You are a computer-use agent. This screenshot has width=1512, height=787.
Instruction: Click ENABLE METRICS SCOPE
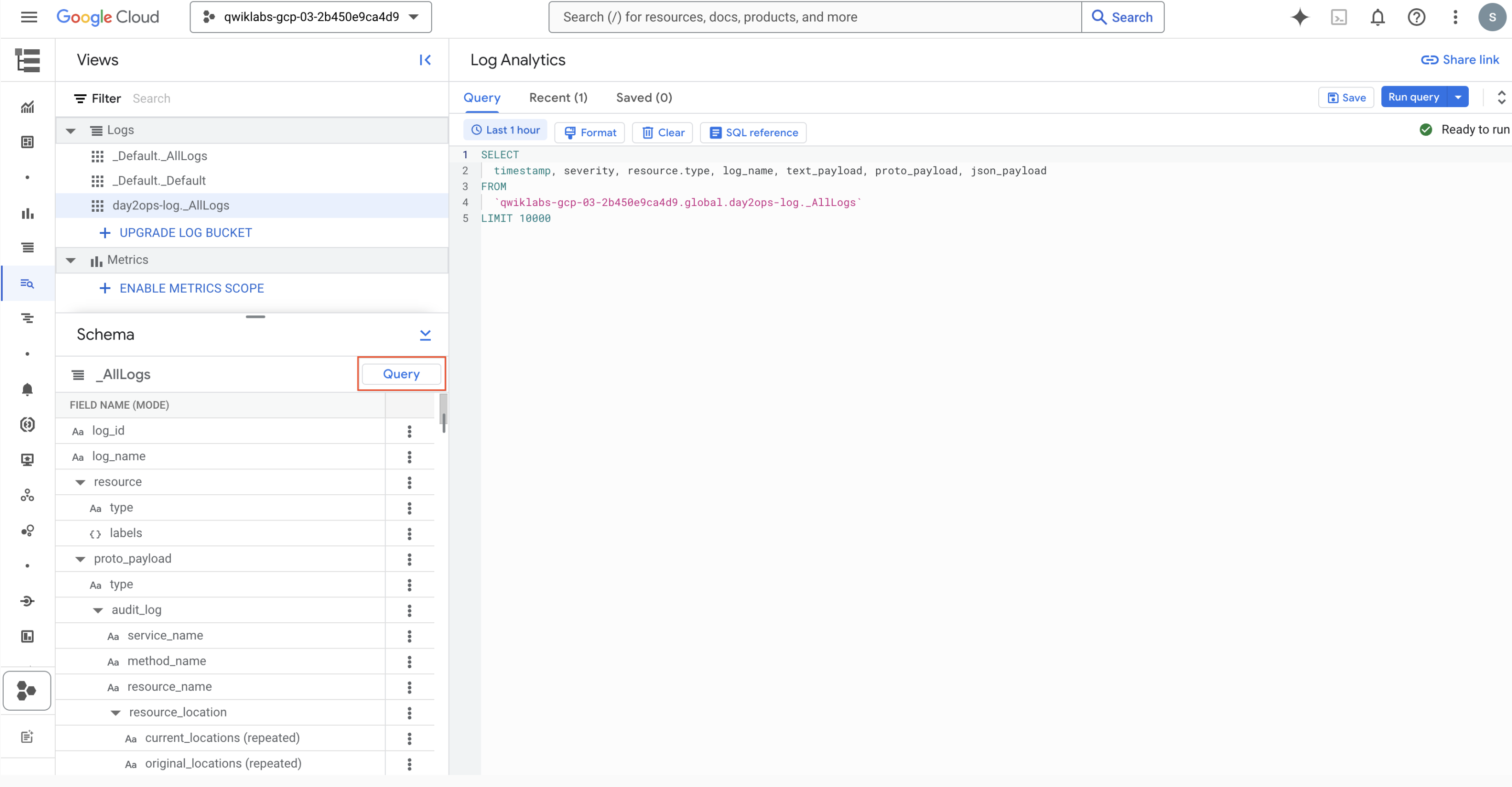coord(182,289)
